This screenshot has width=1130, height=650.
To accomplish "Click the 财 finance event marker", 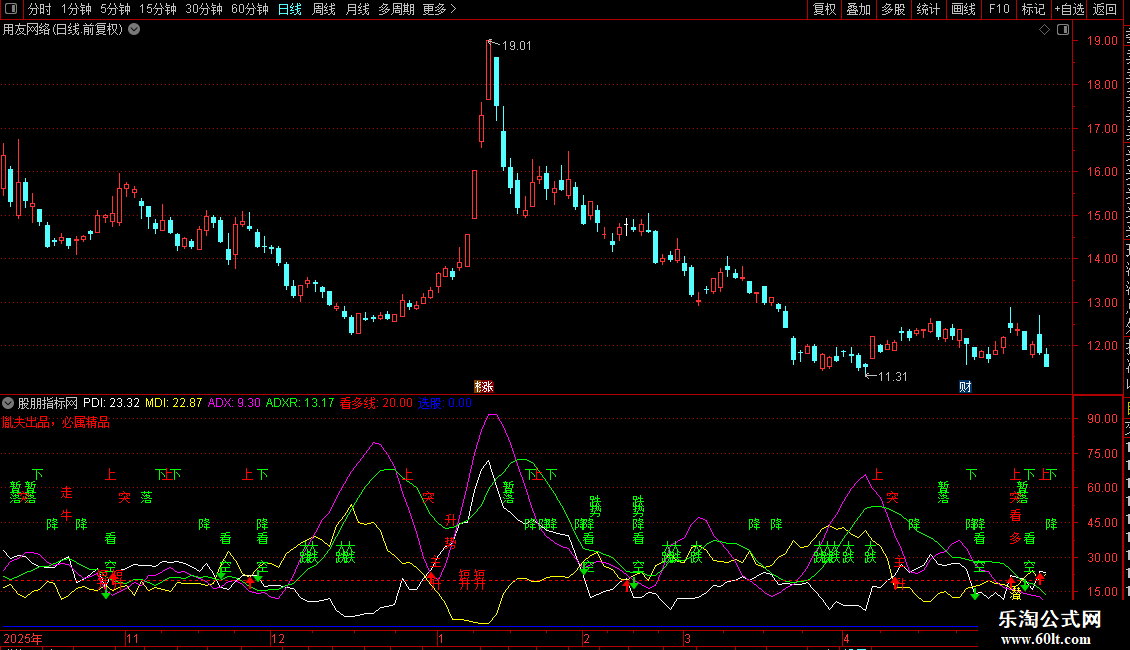I will (966, 387).
